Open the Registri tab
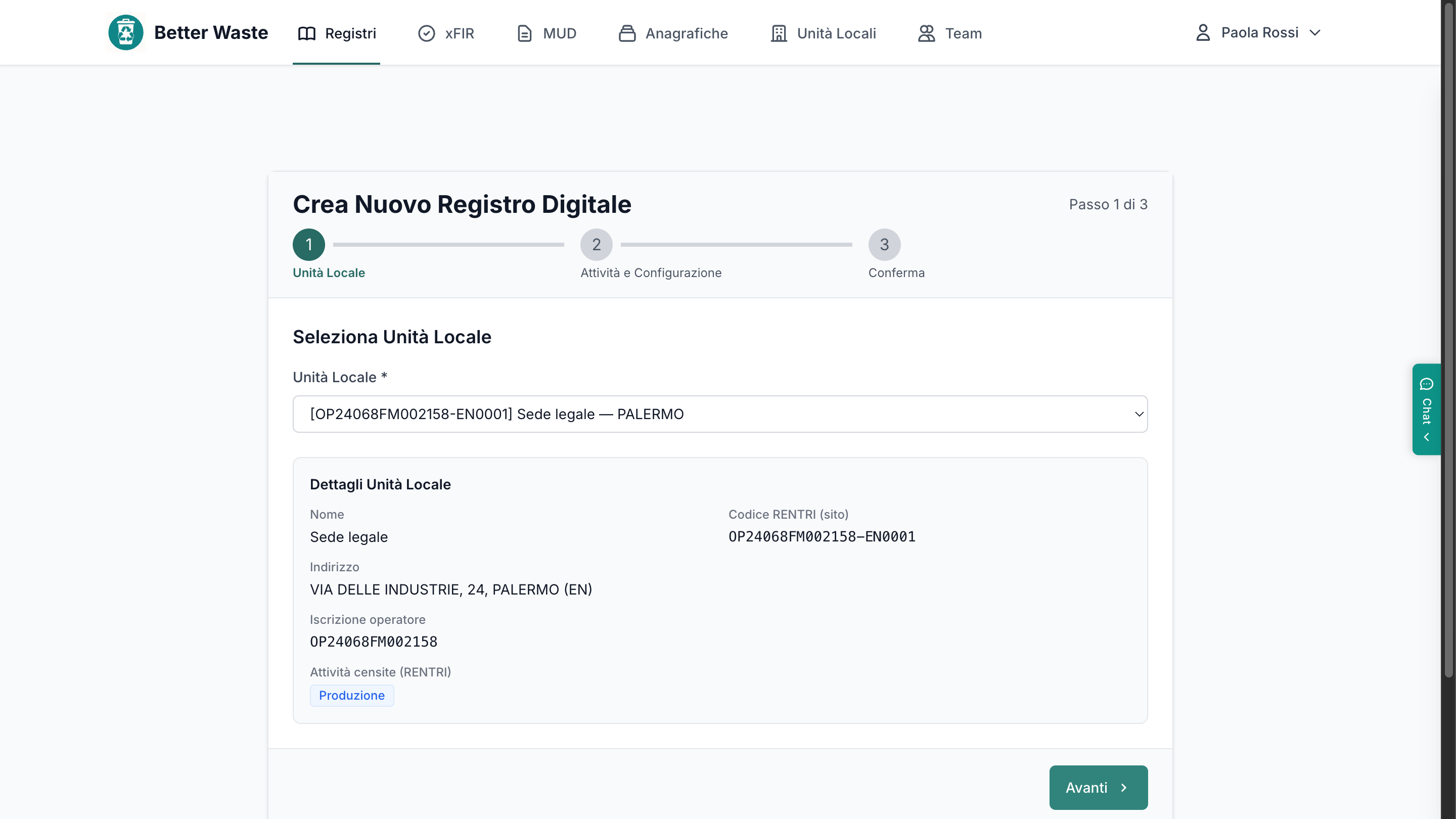Image resolution: width=1456 pixels, height=819 pixels. click(x=336, y=33)
